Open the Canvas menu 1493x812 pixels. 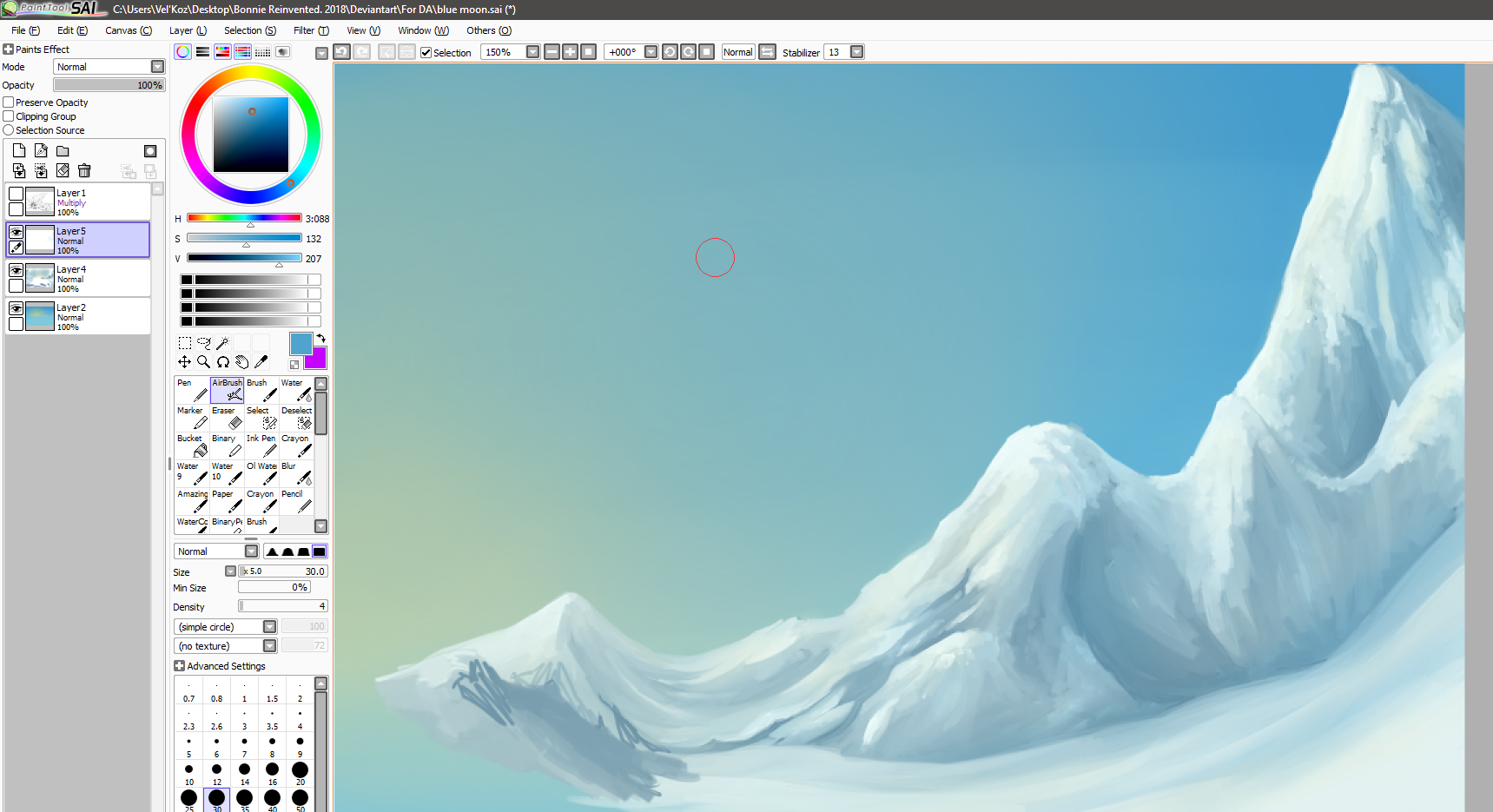[x=129, y=30]
